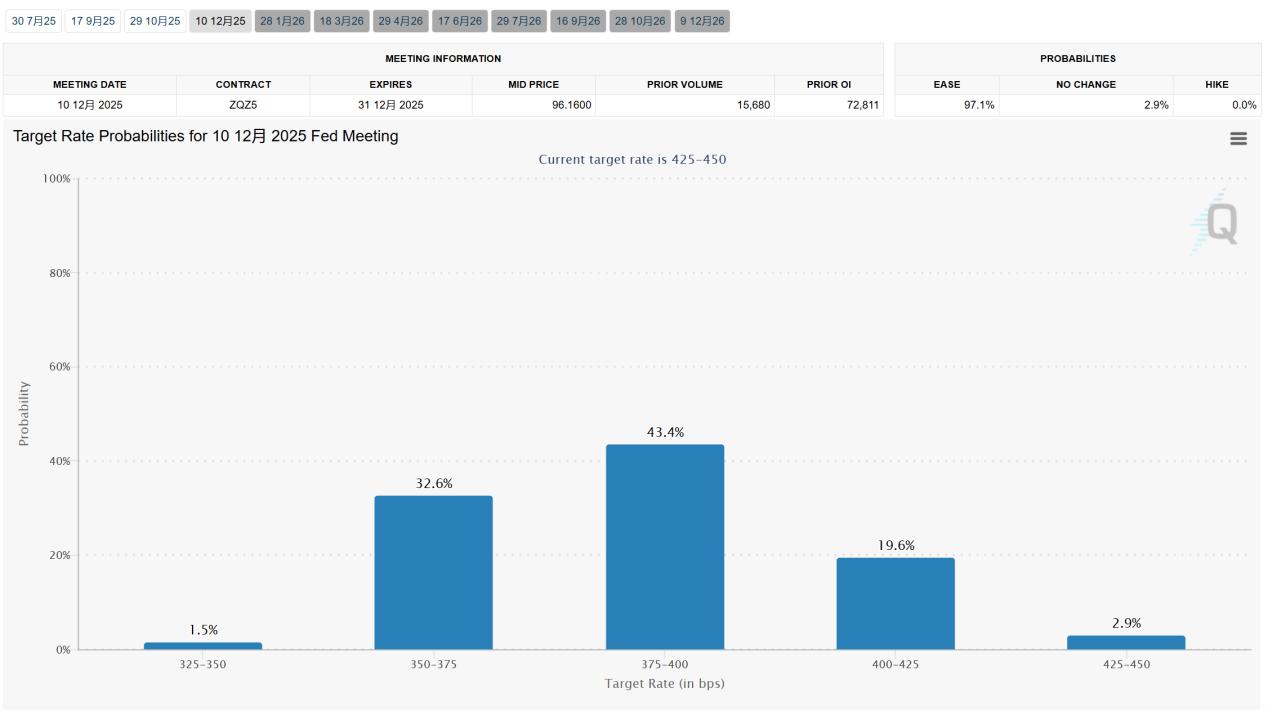Image resolution: width=1268 pixels, height=711 pixels.
Task: Click the 'Probability' y-axis title
Action: click(24, 413)
